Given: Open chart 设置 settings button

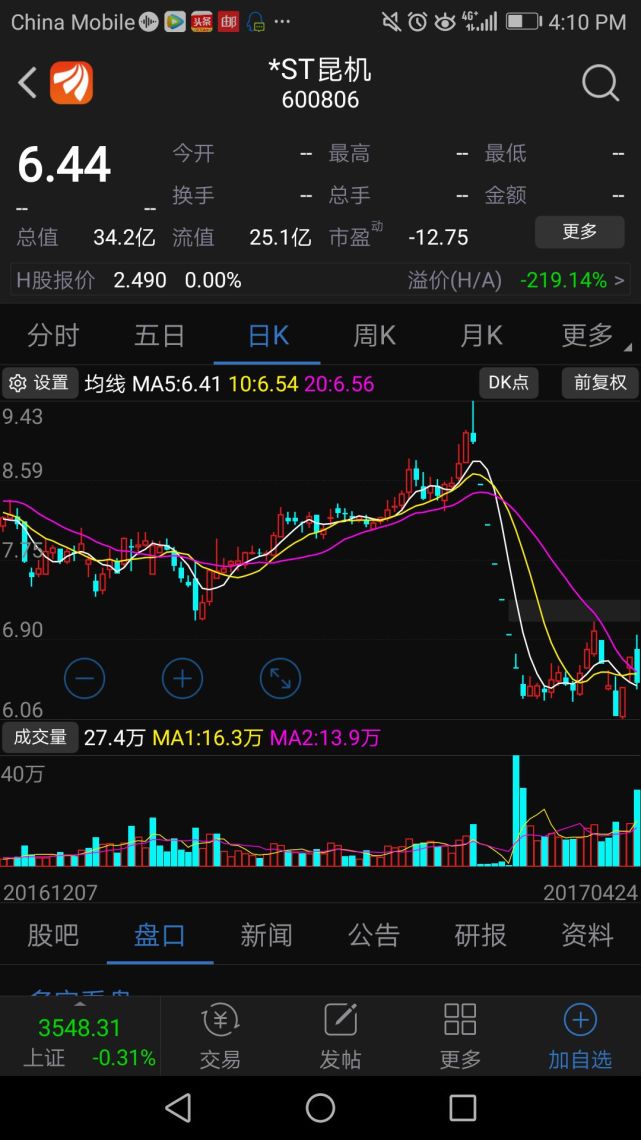Looking at the screenshot, I should (40, 383).
